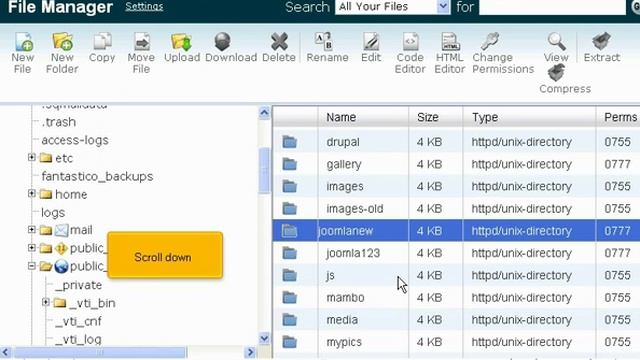Image resolution: width=640 pixels, height=360 pixels.
Task: Expand the public_ftp tree node
Action: [x=32, y=248]
